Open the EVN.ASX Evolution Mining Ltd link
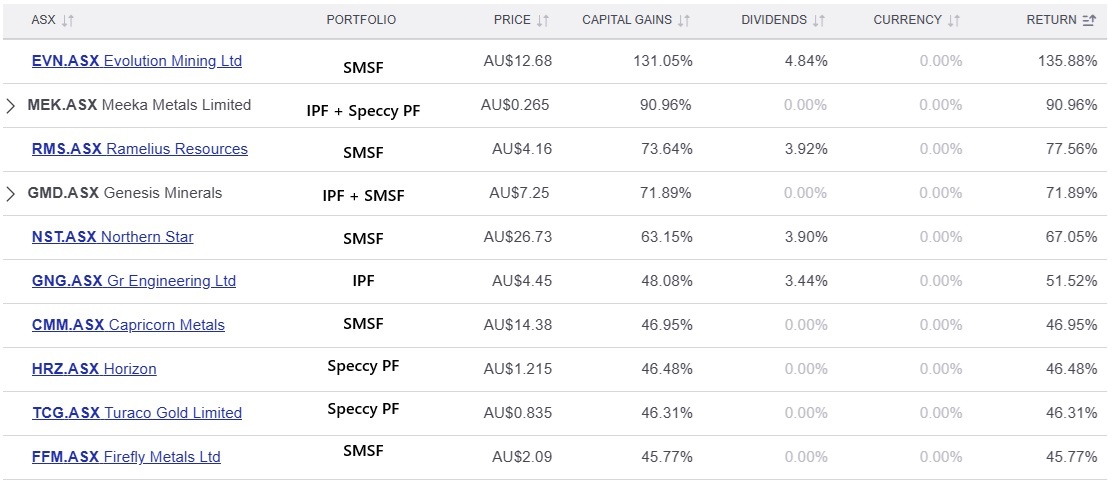 coord(137,61)
